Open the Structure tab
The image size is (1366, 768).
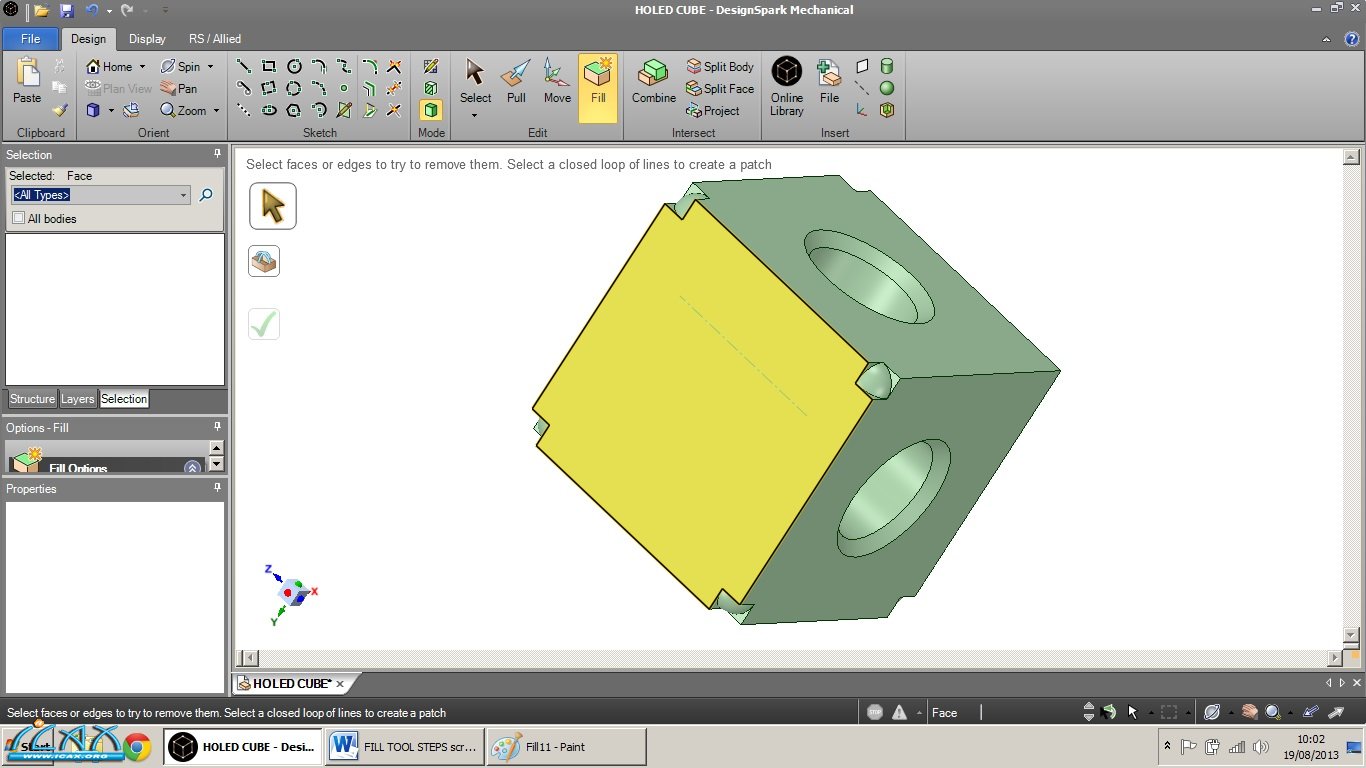[32, 399]
